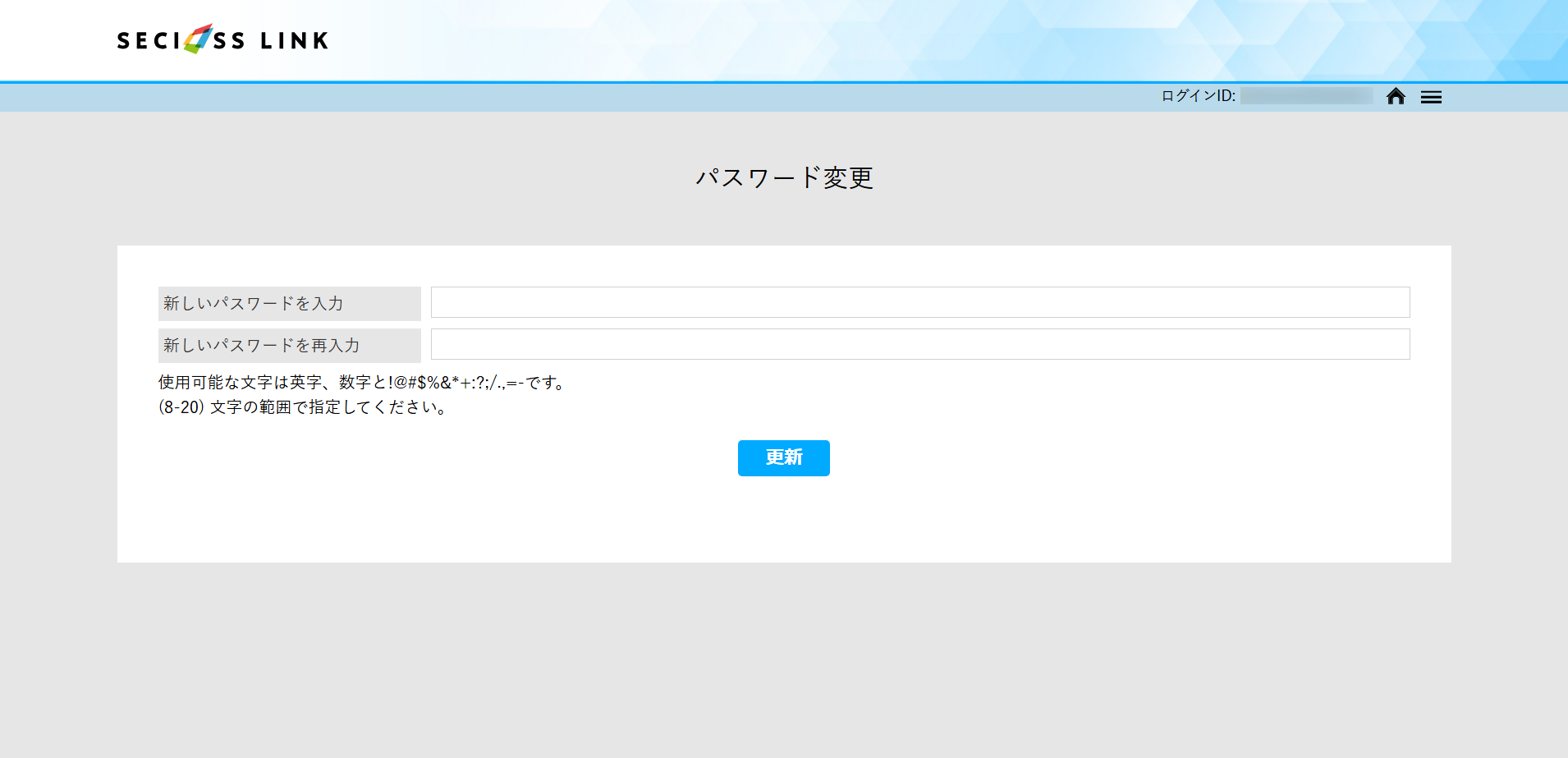
Task: Open the hamburger menu icon
Action: 1431,97
